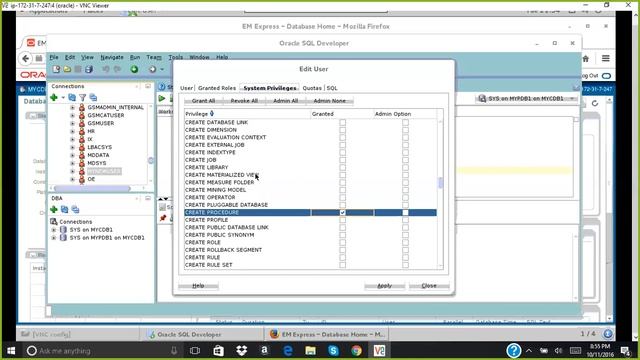
Task: Open the File menu
Action: (54, 57)
